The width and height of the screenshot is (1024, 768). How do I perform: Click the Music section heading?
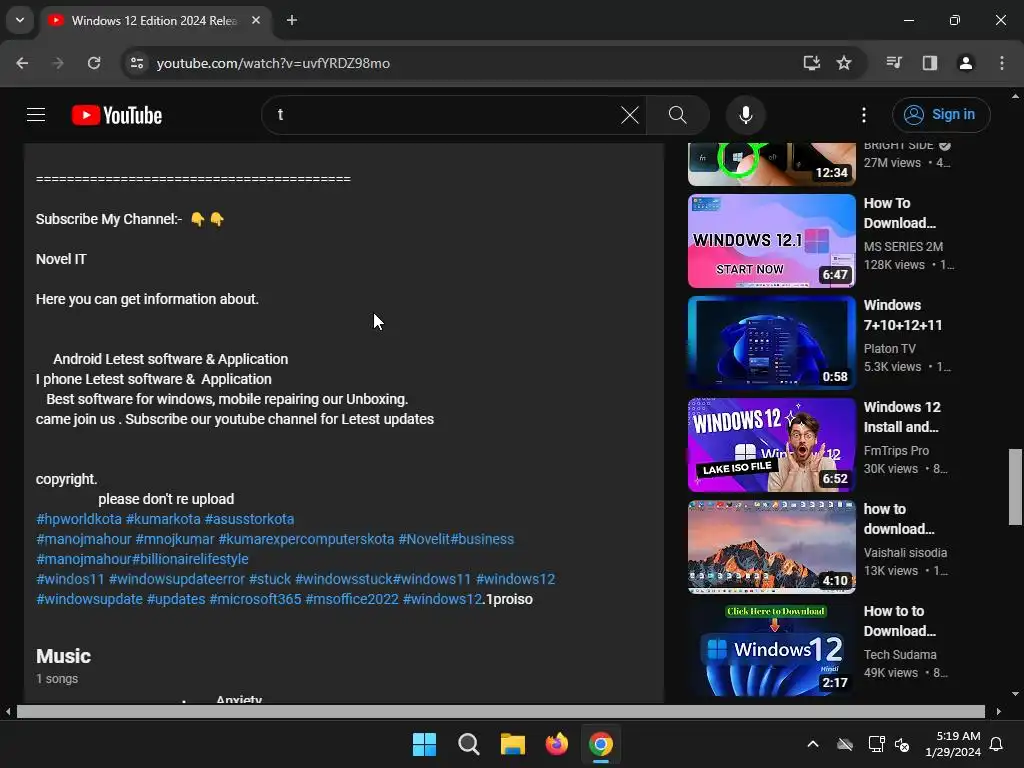(63, 656)
